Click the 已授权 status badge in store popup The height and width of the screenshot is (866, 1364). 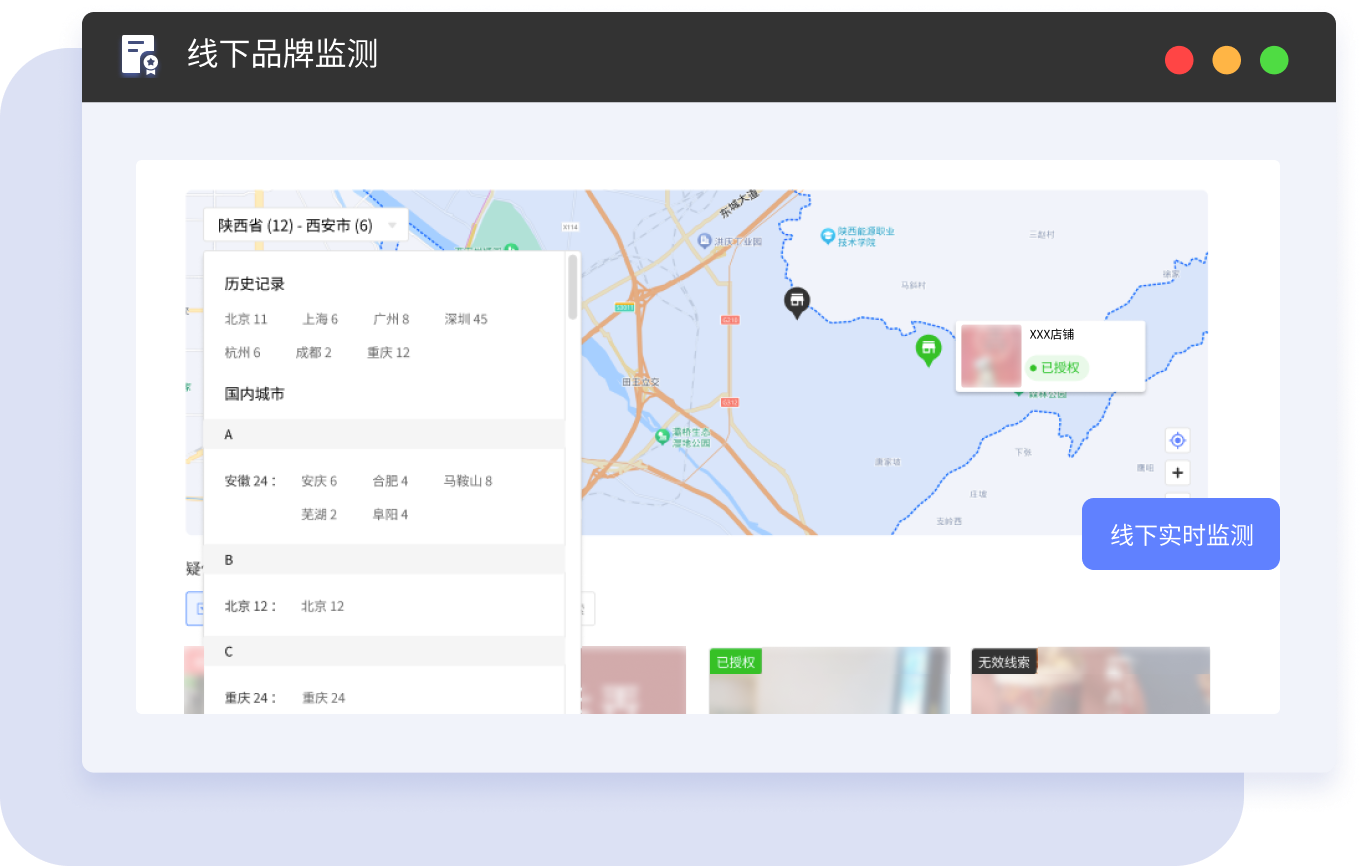tap(1056, 368)
